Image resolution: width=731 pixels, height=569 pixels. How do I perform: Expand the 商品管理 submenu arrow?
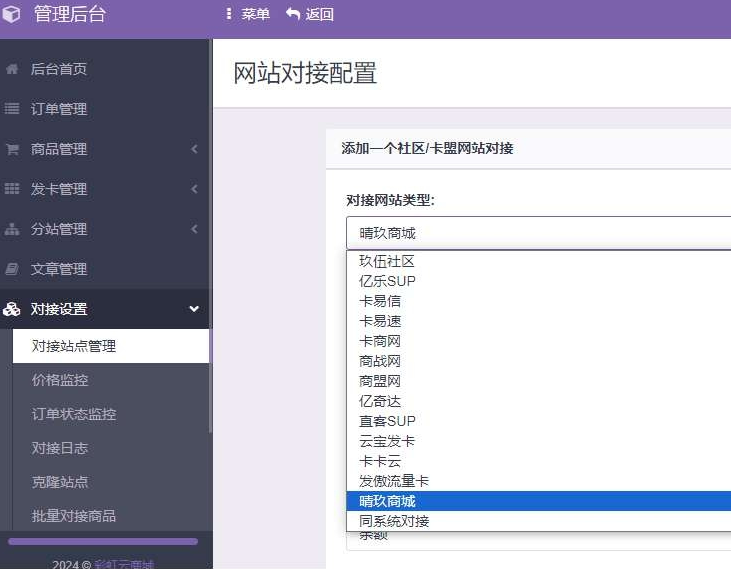[194, 149]
